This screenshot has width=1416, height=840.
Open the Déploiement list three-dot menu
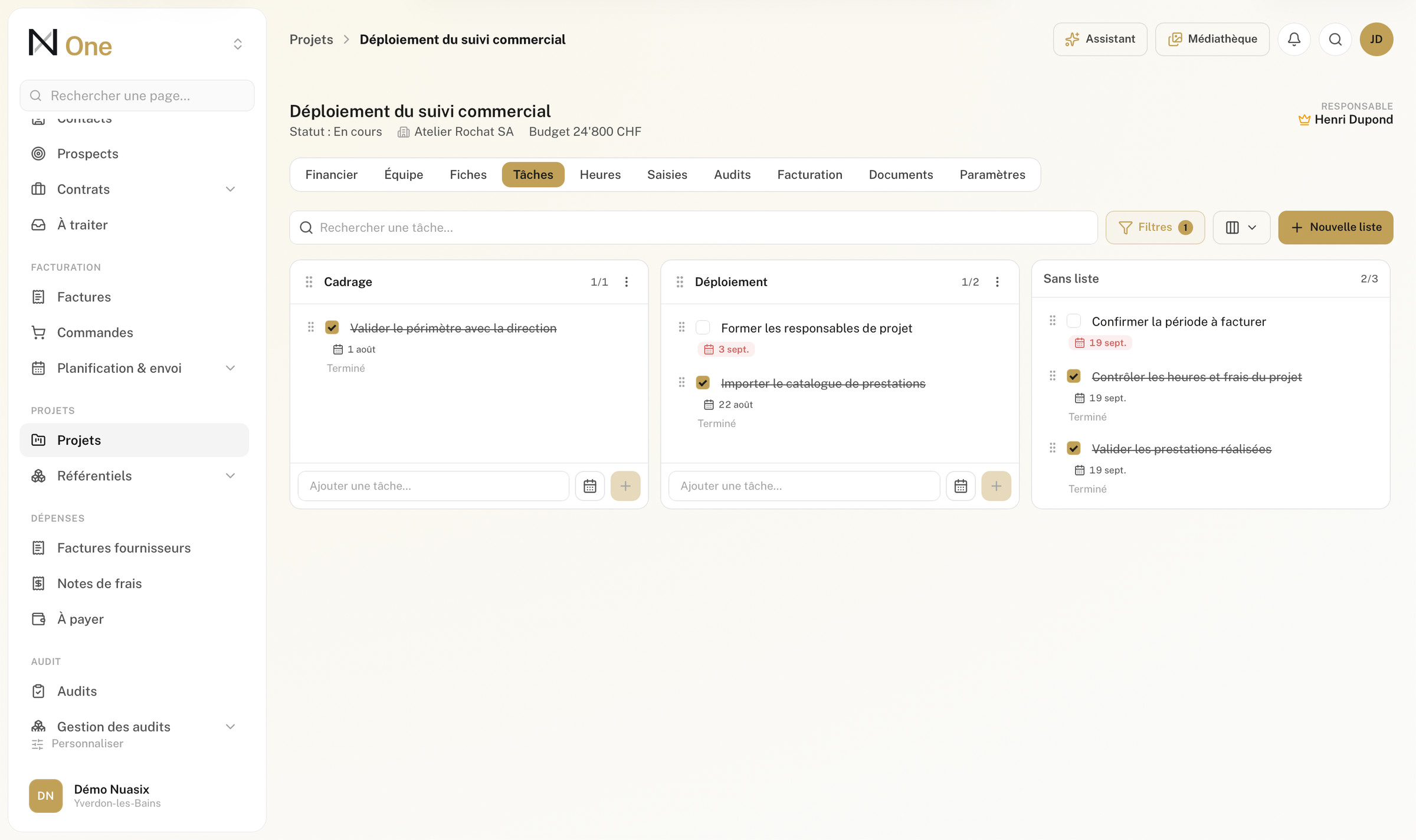(x=997, y=282)
